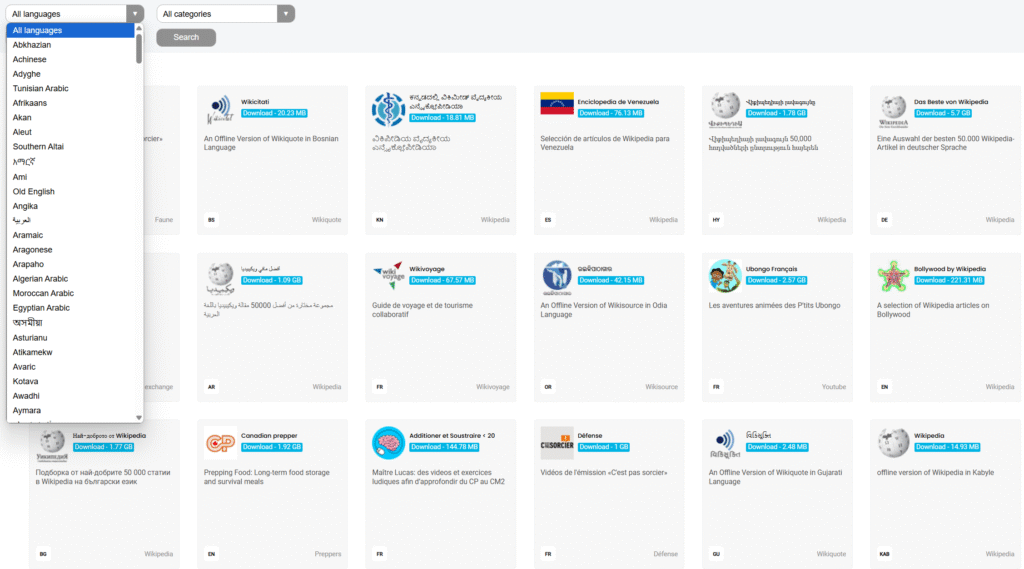Select Tunisian Arabic option
This screenshot has height=569, width=1024.
(71, 88)
